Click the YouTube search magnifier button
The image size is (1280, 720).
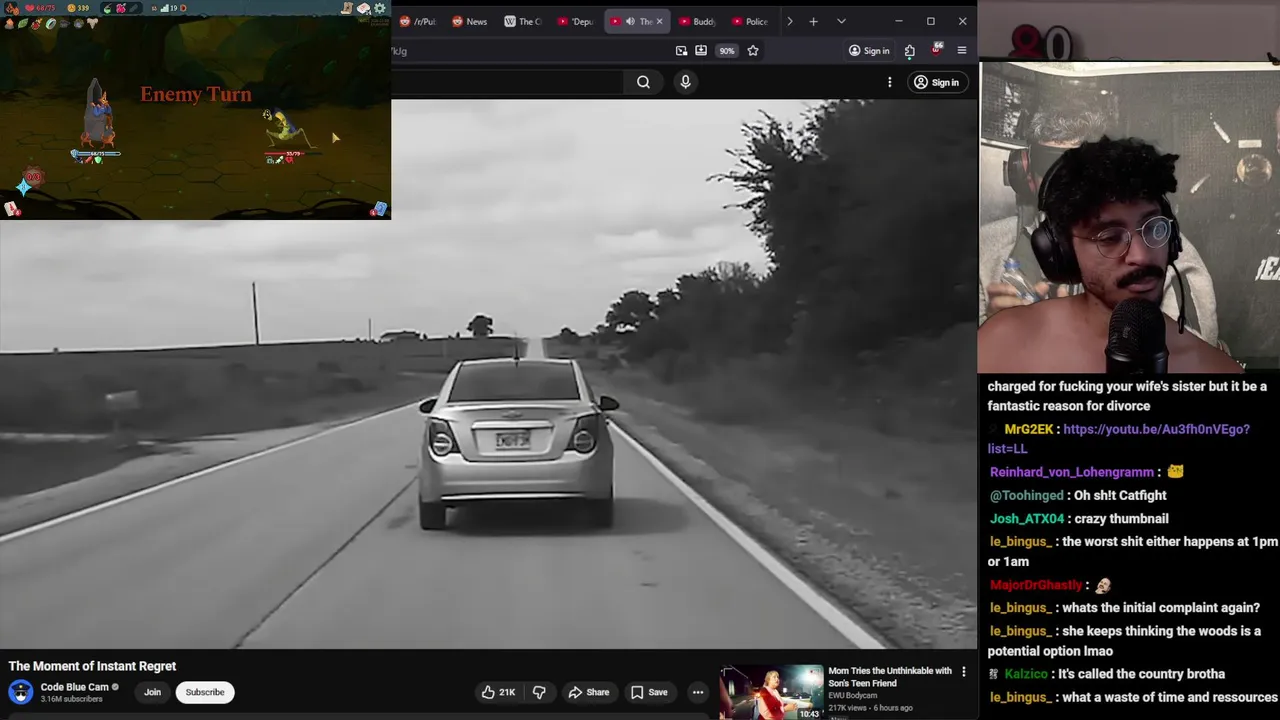click(643, 82)
